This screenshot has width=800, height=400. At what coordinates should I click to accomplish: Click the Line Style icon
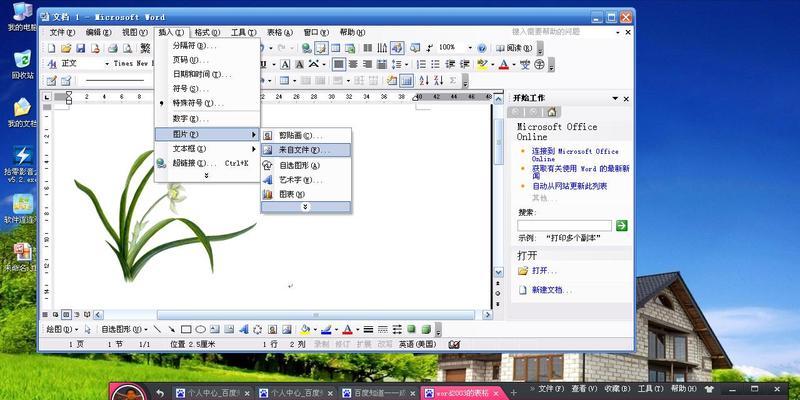pos(368,329)
